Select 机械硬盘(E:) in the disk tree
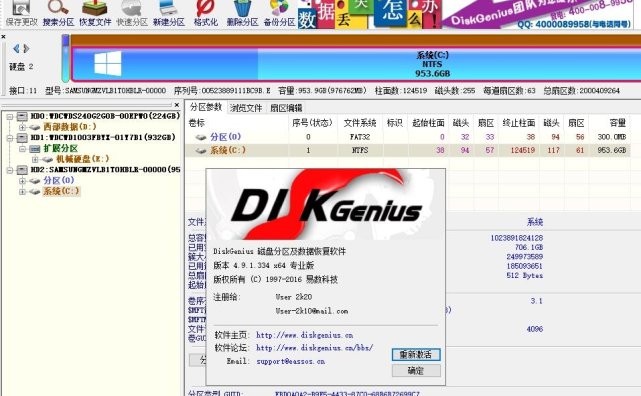641x396 pixels. click(x=83, y=159)
